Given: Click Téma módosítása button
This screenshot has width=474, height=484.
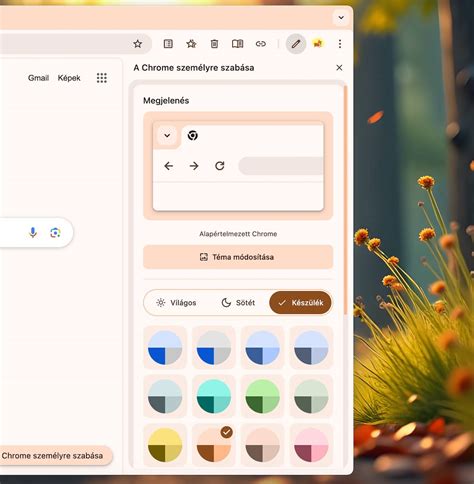Looking at the screenshot, I should 238,257.
